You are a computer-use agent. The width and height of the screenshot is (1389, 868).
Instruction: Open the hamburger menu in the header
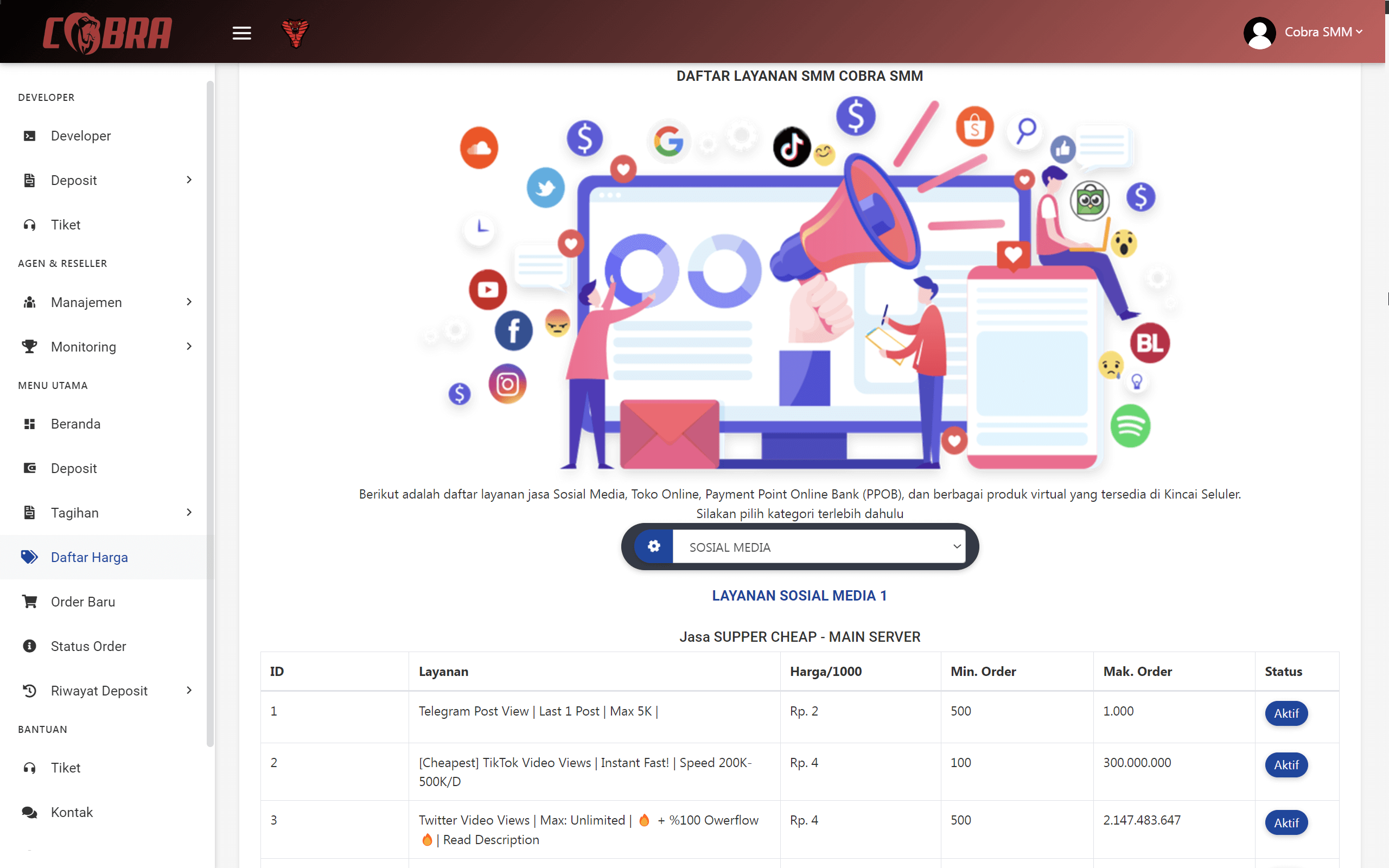click(x=241, y=33)
